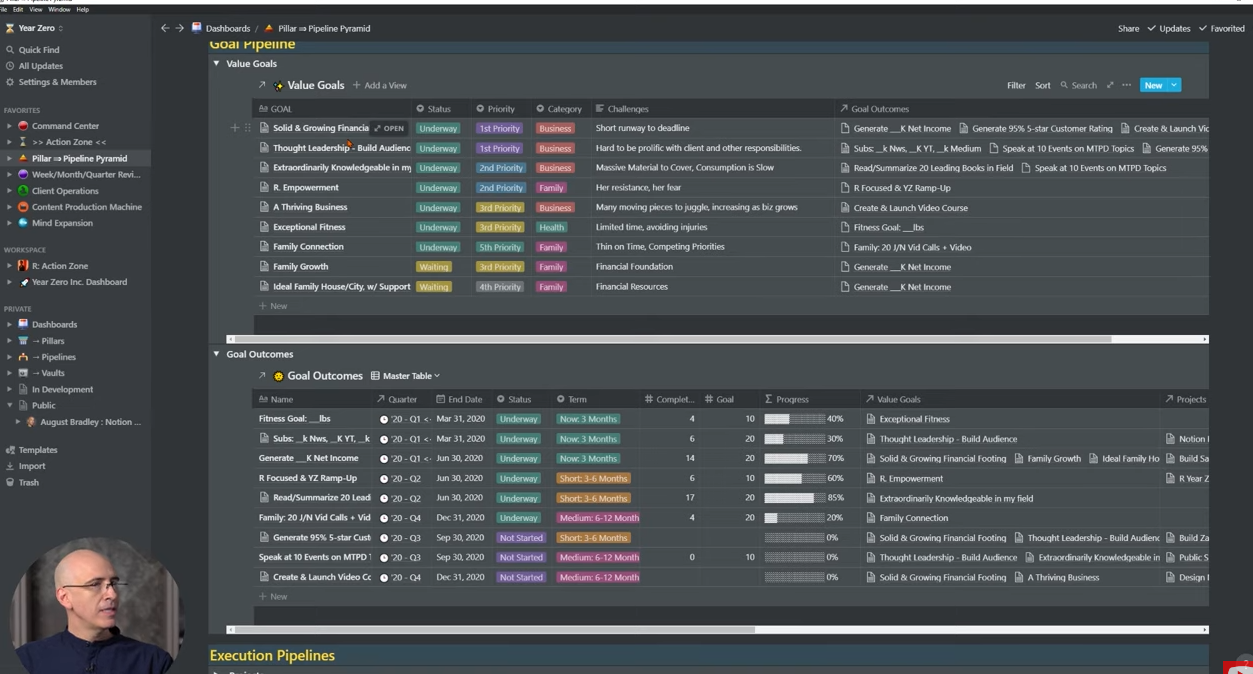Screen dimensions: 1253x674
Task: Open the Master Table view dropdown
Action: click(405, 376)
